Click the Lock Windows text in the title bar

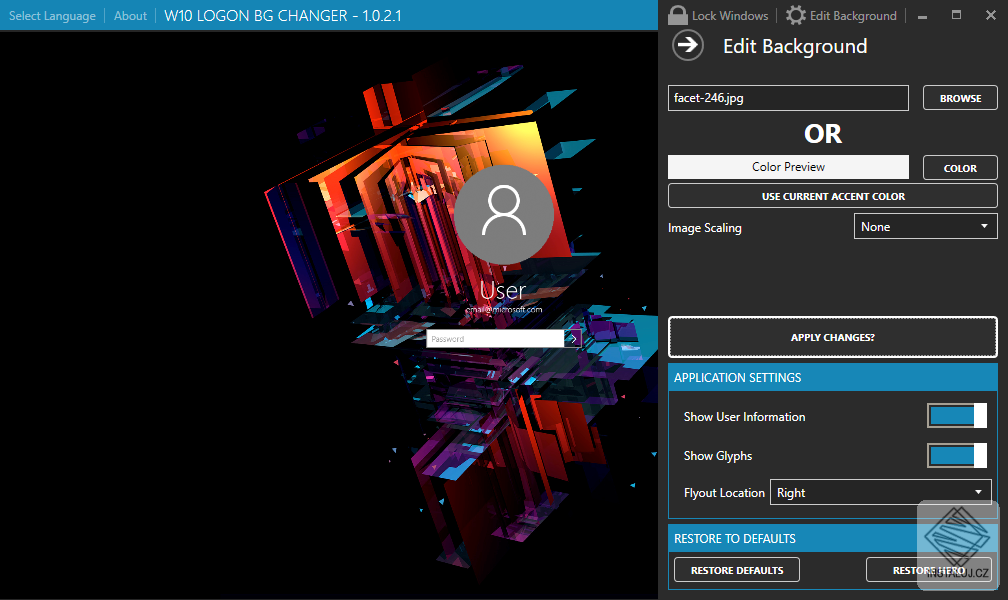pos(730,15)
